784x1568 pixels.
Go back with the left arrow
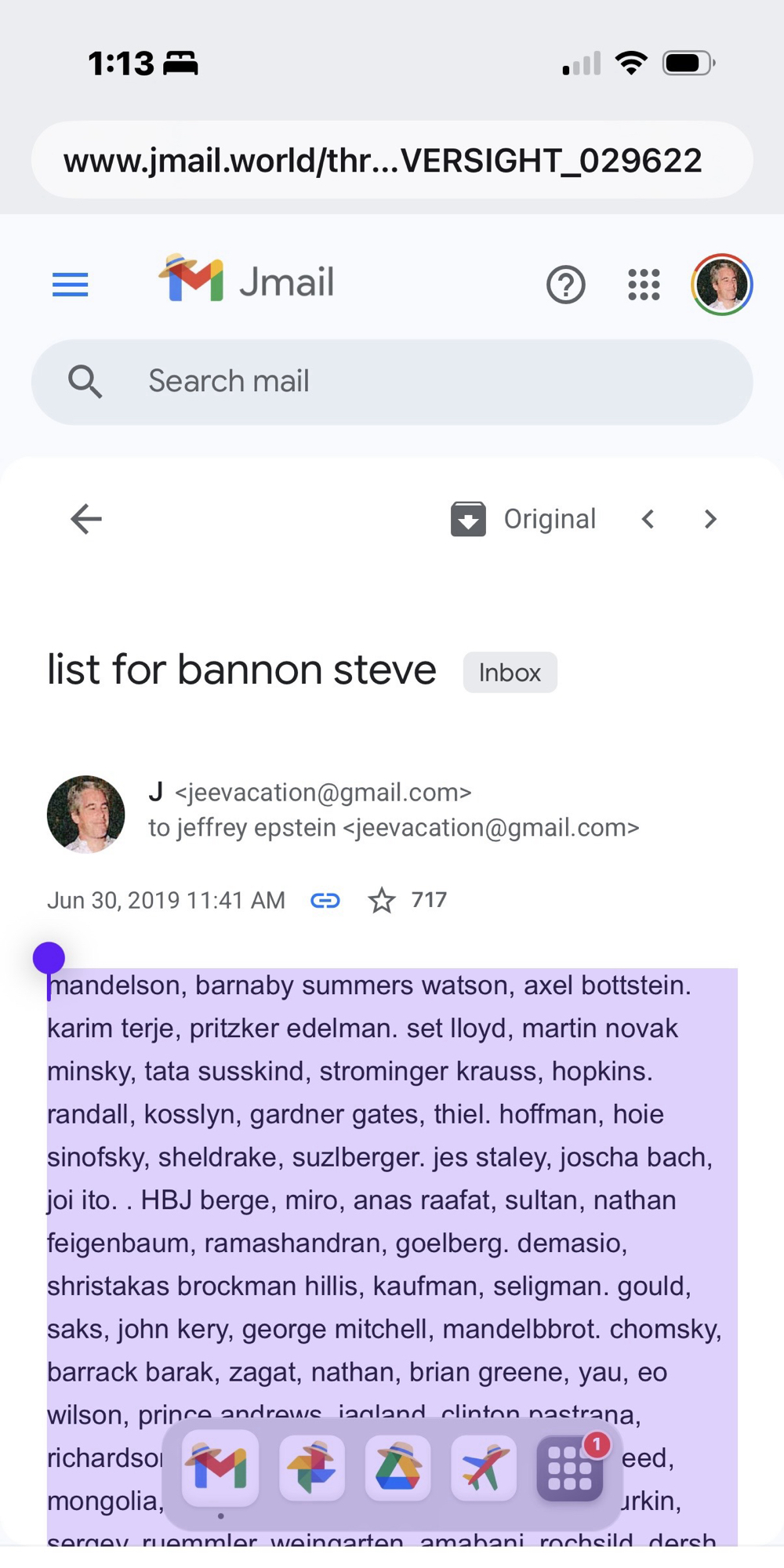click(86, 519)
